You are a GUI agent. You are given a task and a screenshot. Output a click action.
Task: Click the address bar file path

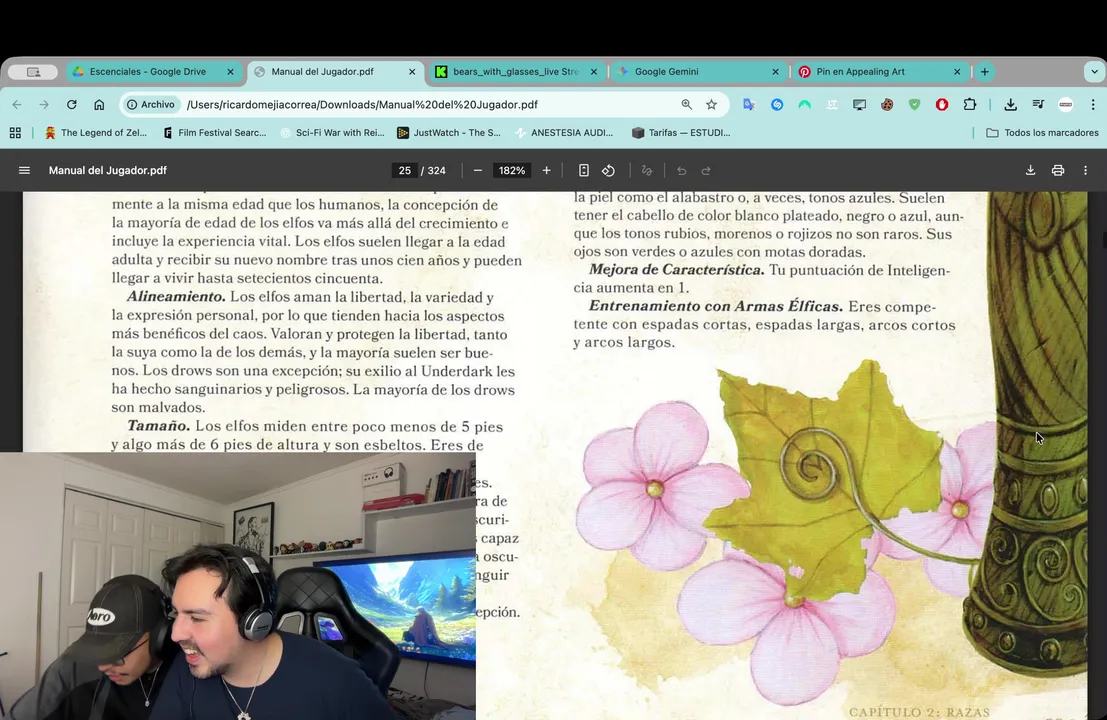click(x=362, y=104)
